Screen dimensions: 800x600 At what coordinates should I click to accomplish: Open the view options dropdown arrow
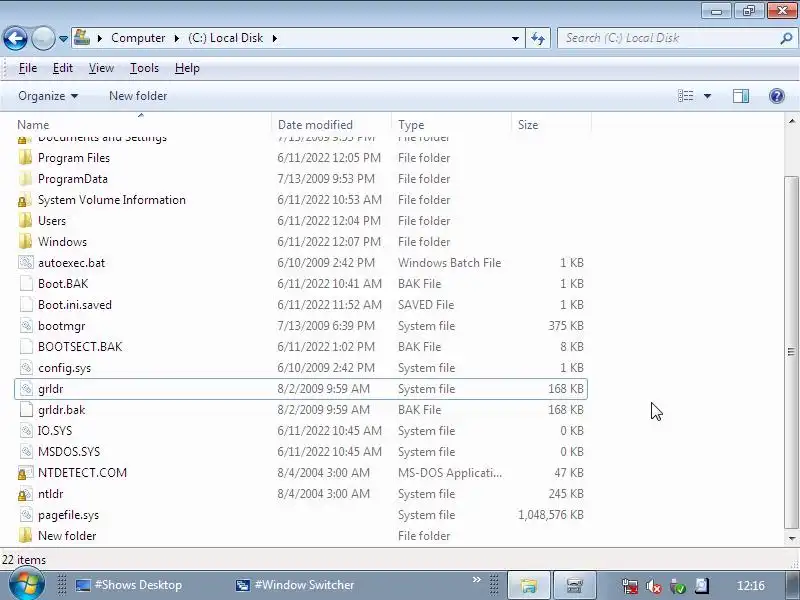[707, 96]
